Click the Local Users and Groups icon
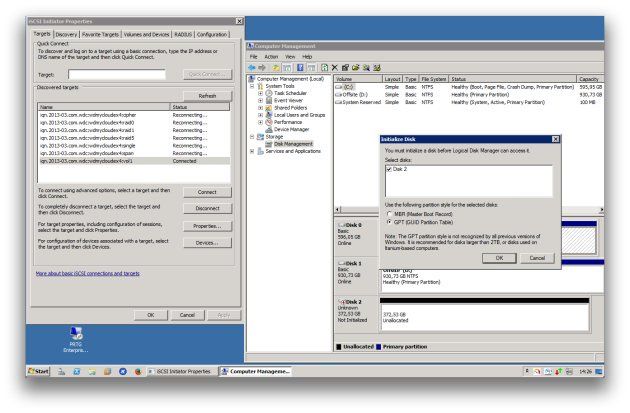The height and width of the screenshot is (413, 630). [x=269, y=115]
